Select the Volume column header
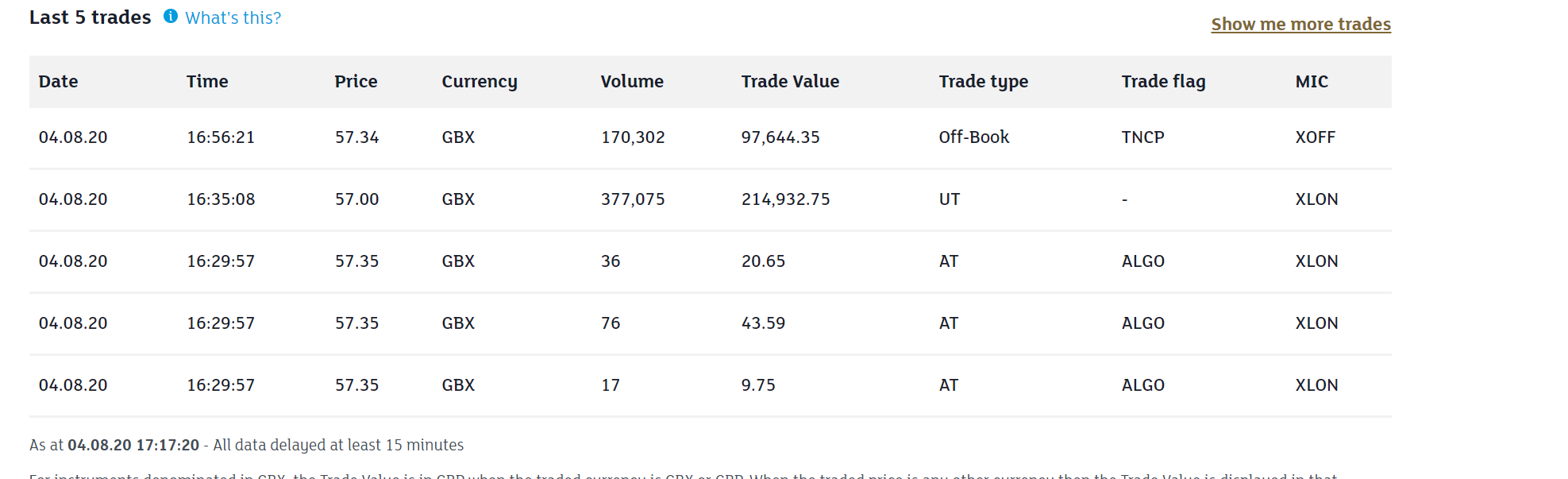 (x=632, y=82)
